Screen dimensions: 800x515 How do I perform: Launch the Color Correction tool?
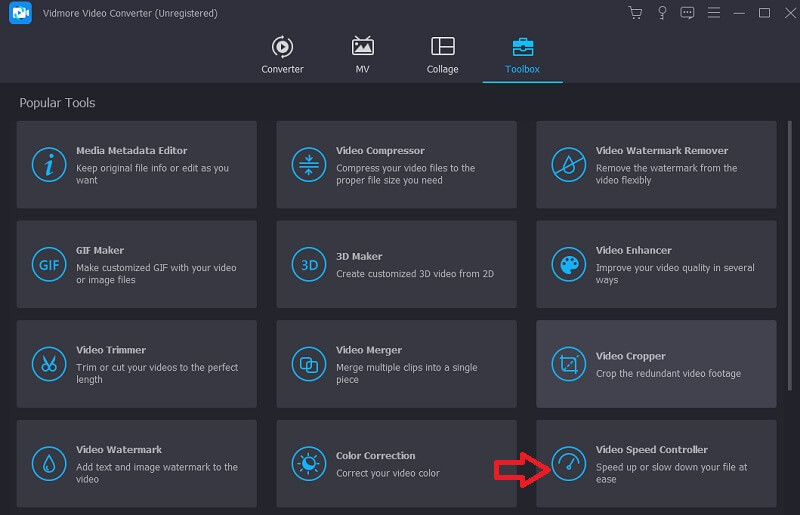[x=396, y=464]
